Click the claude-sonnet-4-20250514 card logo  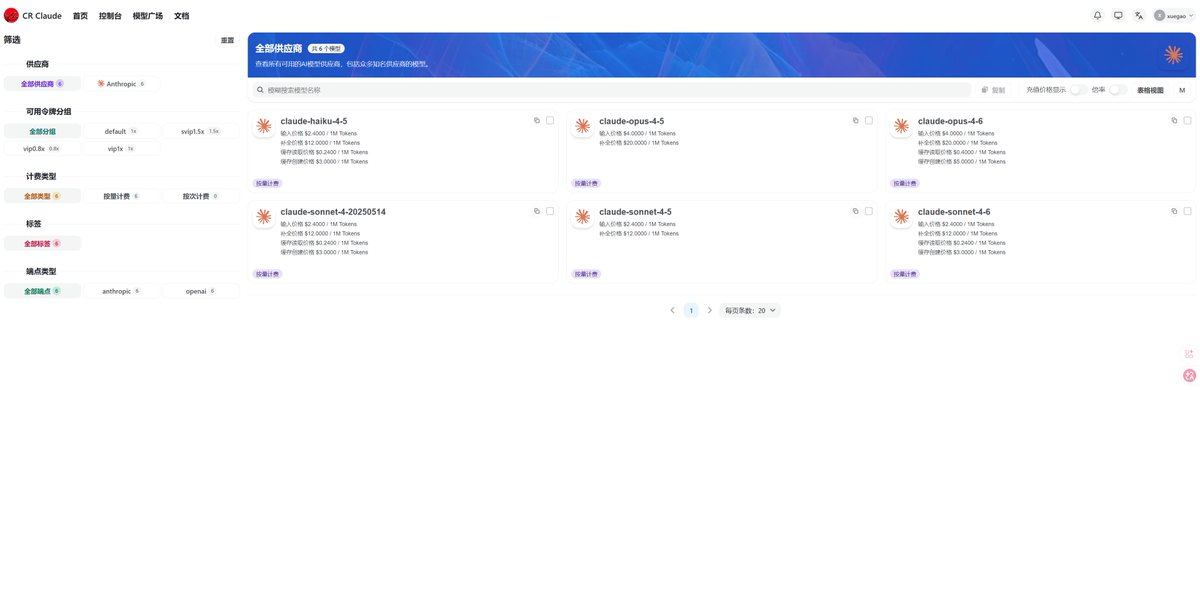pos(264,217)
